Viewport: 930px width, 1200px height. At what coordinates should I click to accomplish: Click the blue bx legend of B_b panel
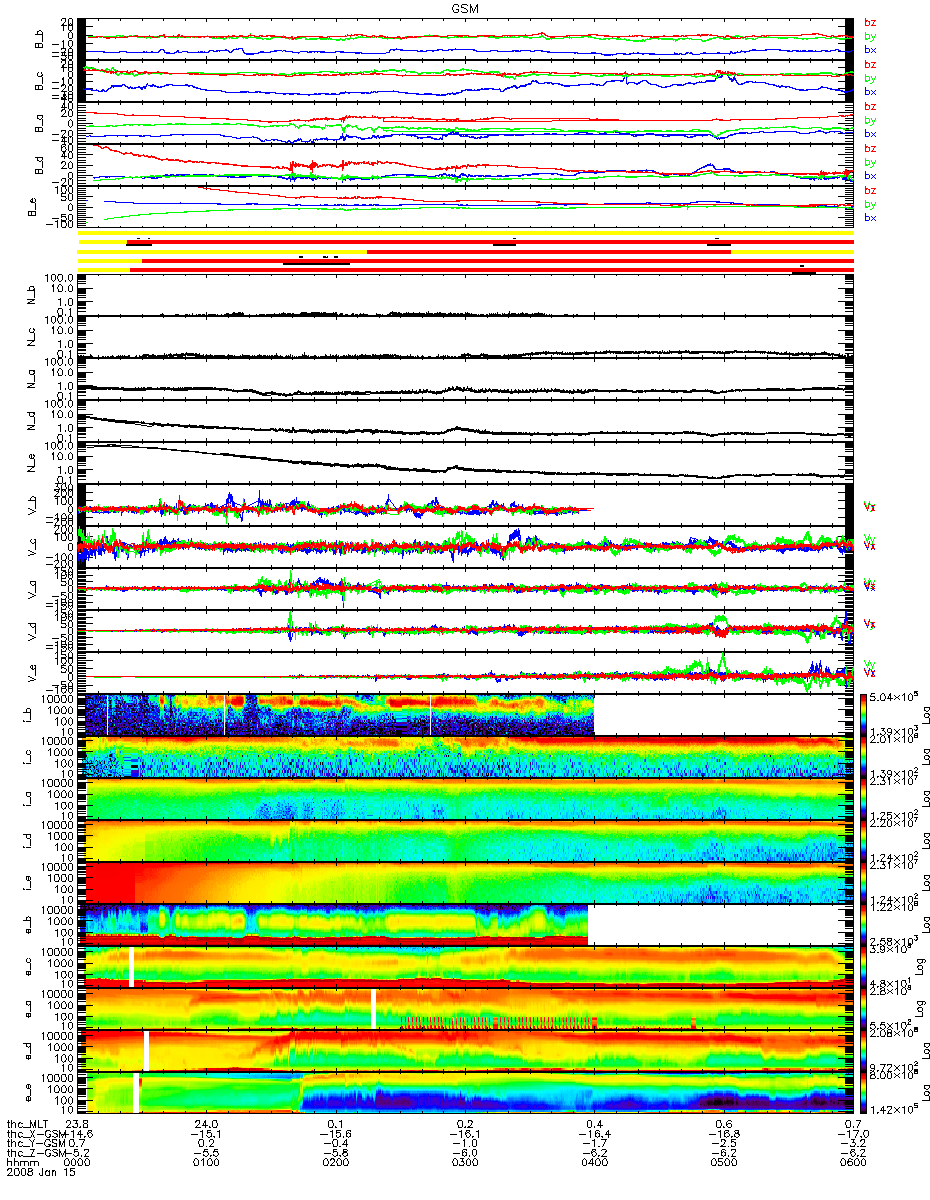870,49
